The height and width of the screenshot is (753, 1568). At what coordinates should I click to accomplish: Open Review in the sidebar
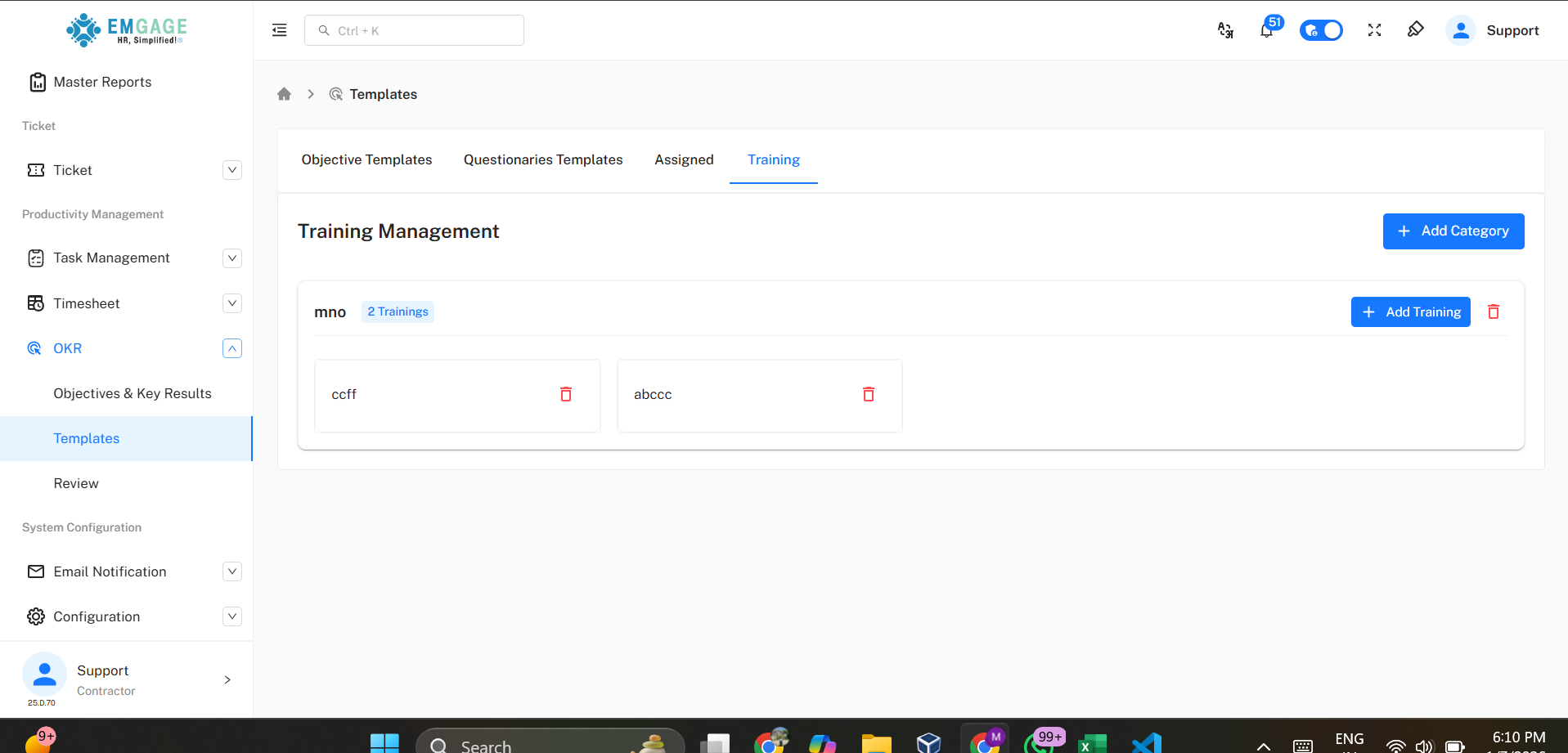(x=76, y=483)
